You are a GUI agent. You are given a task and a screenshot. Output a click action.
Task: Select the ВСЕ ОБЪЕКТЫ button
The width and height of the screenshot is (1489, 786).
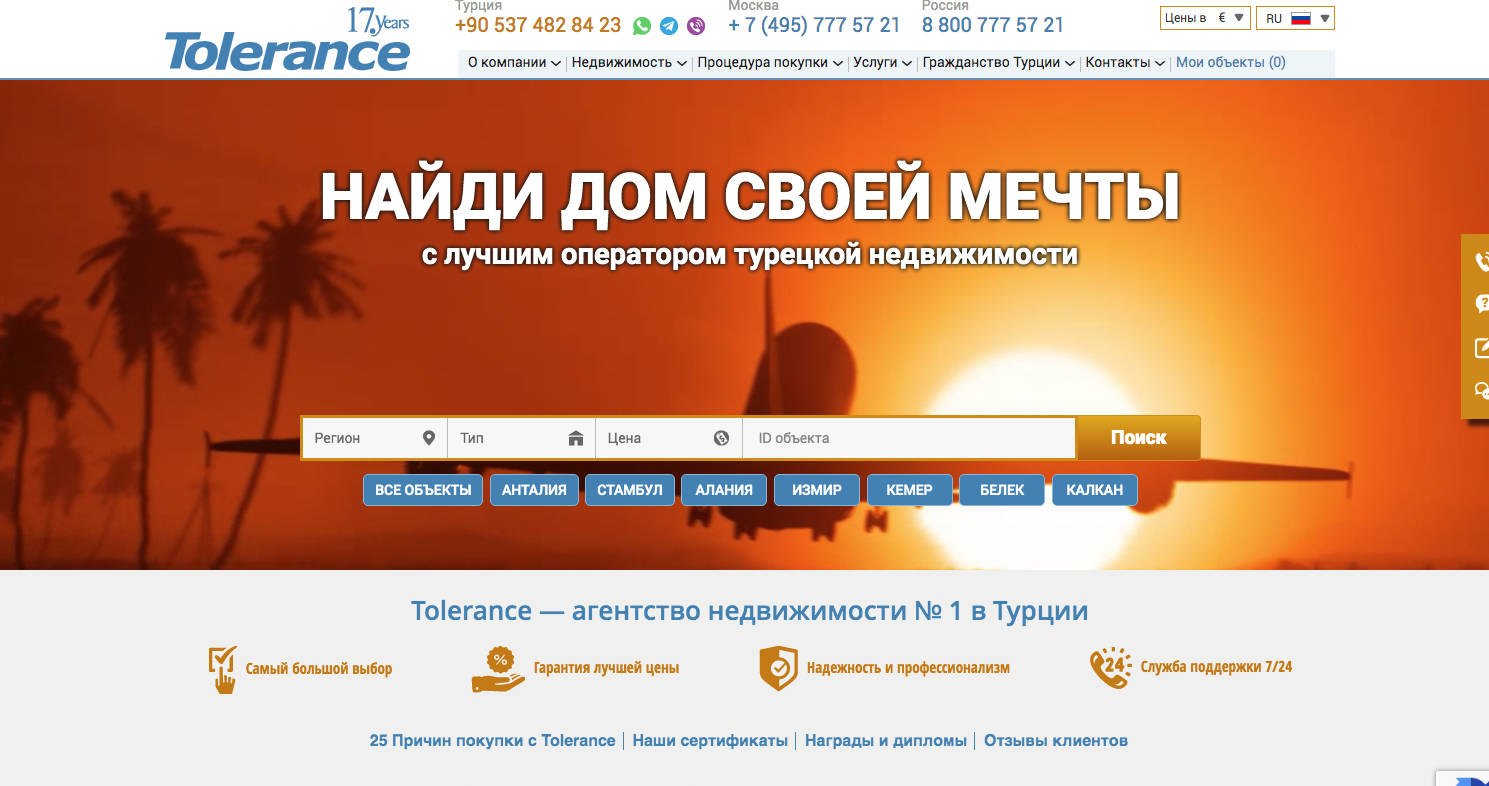click(x=423, y=490)
